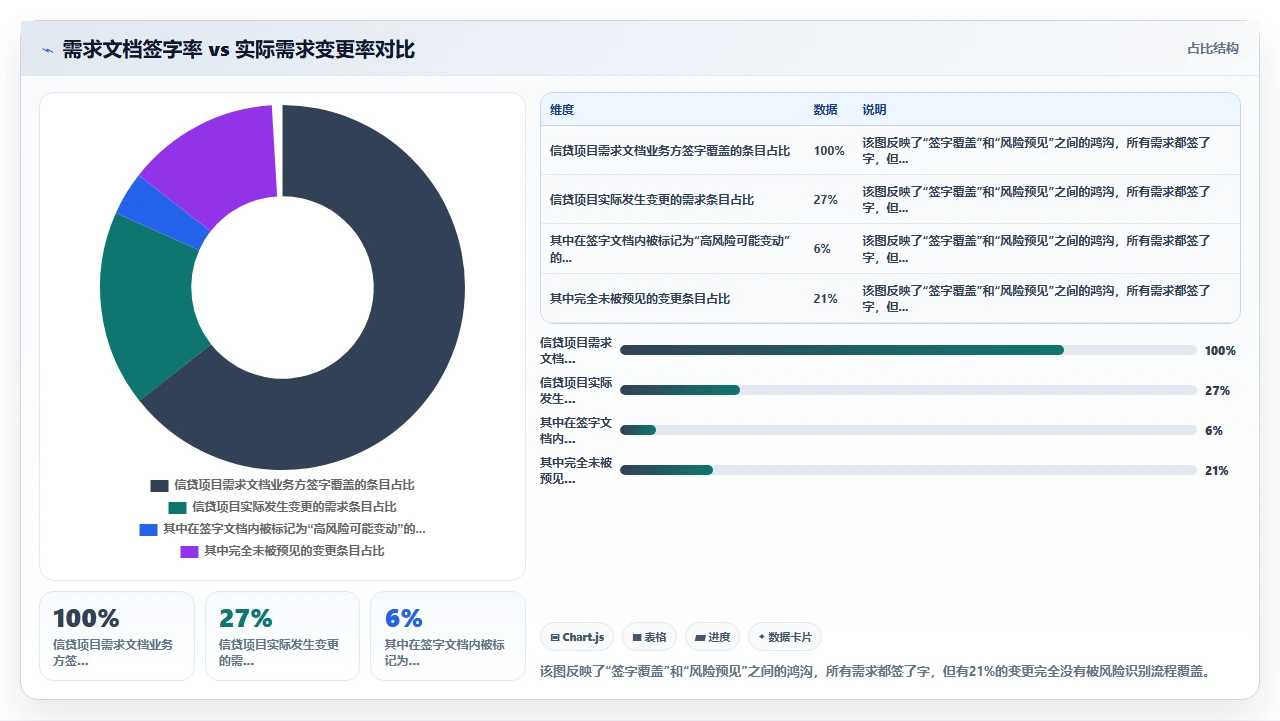Click the 100% progress bar
Viewport: 1280px width, 721px height.
[908, 350]
